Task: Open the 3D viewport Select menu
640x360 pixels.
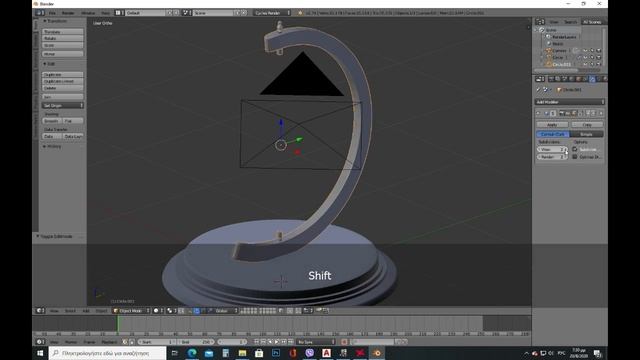Action: pyautogui.click(x=70, y=311)
